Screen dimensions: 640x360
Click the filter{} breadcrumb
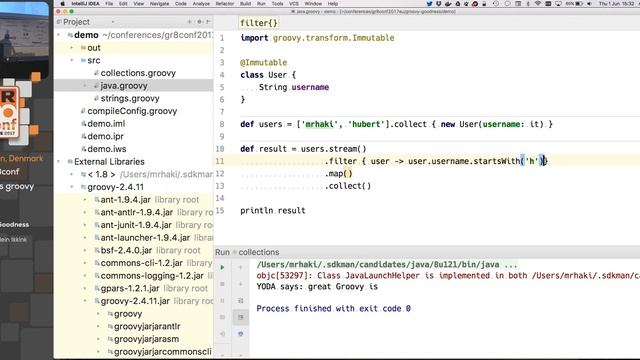(258, 23)
